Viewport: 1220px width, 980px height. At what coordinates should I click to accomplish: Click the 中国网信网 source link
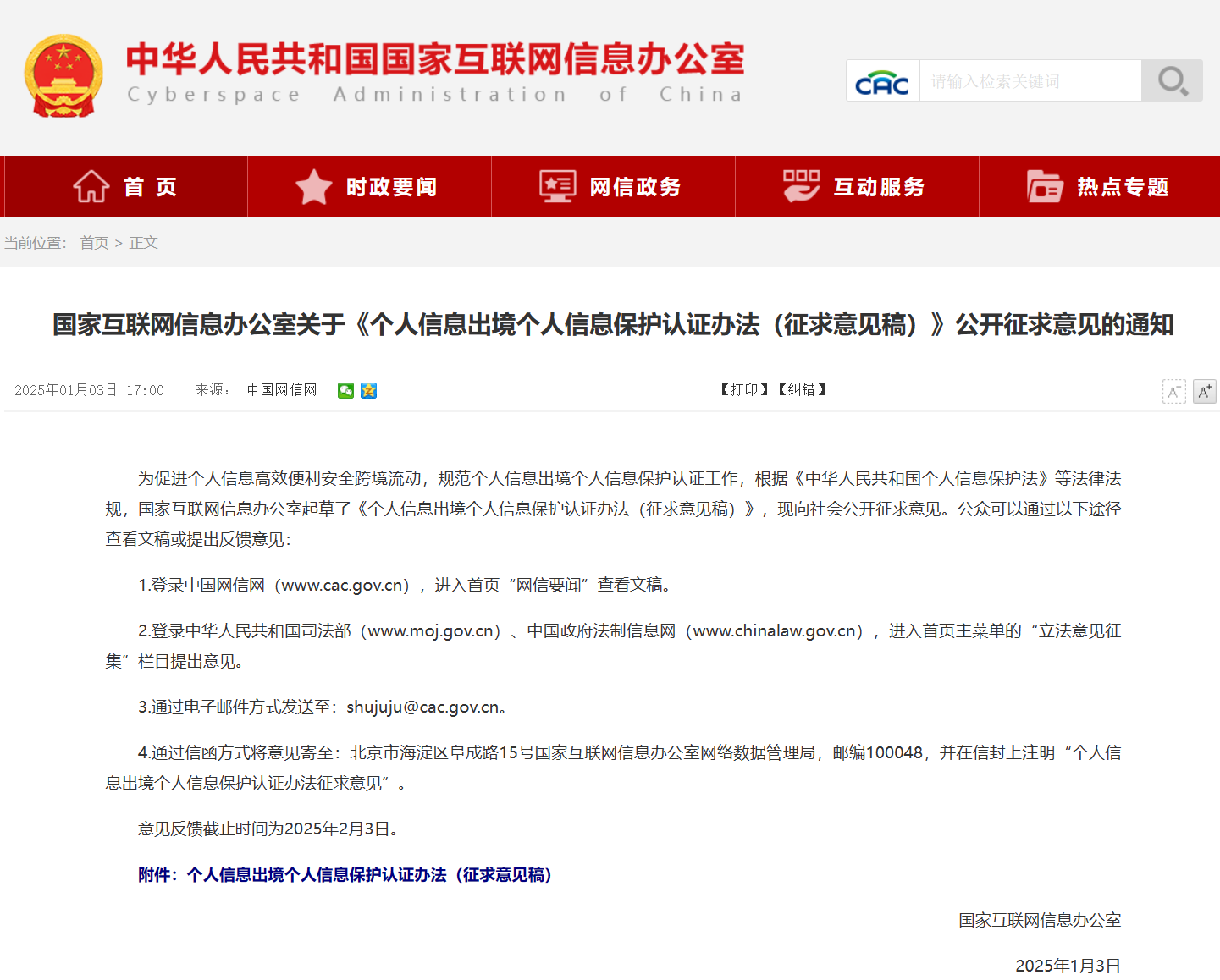coord(282,390)
